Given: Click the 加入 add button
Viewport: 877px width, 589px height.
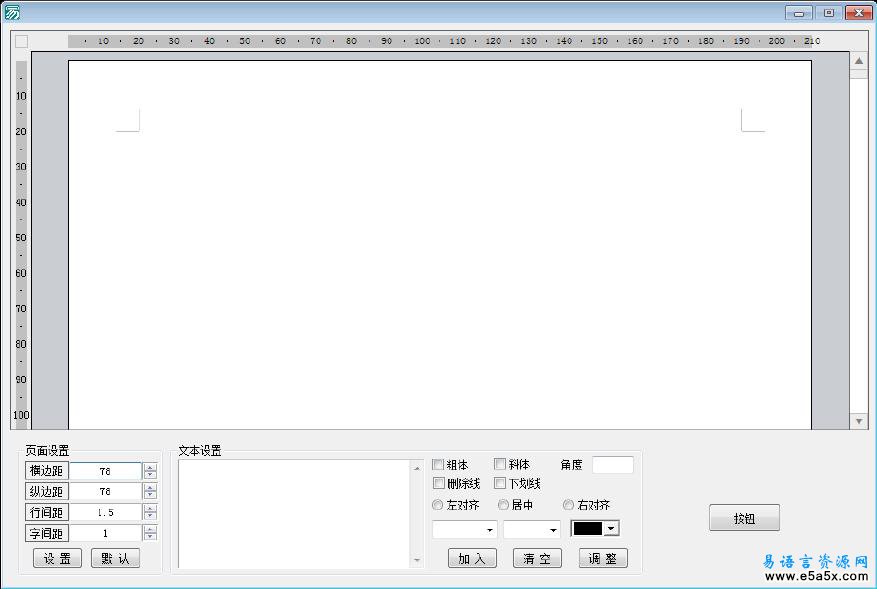Looking at the screenshot, I should 472,558.
